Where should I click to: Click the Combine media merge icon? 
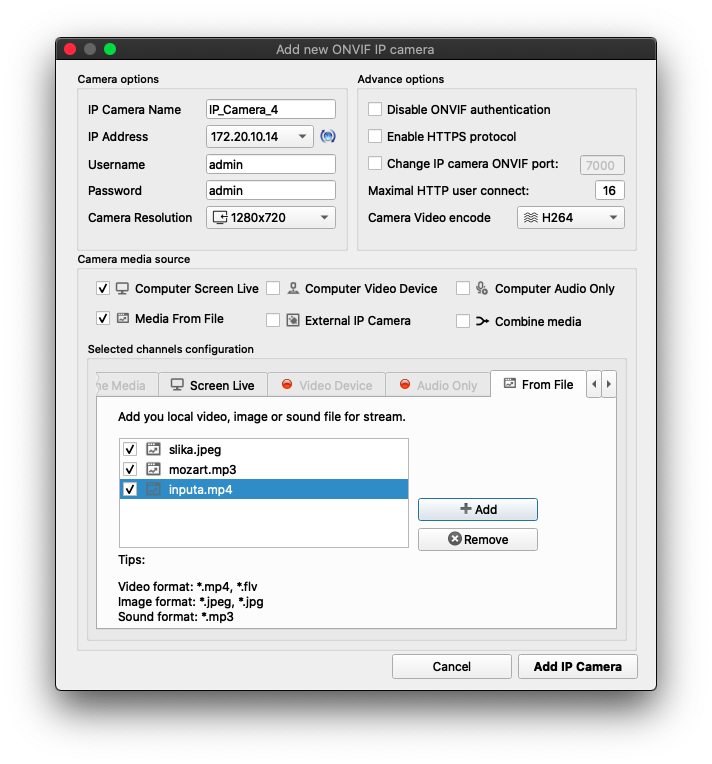click(482, 321)
